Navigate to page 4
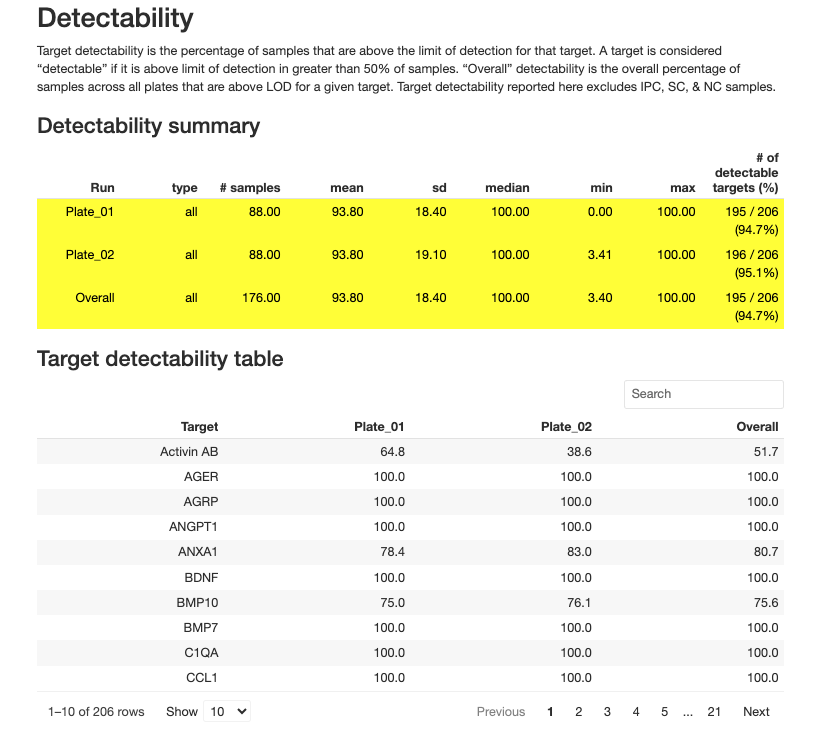The image size is (814, 732). (636, 712)
